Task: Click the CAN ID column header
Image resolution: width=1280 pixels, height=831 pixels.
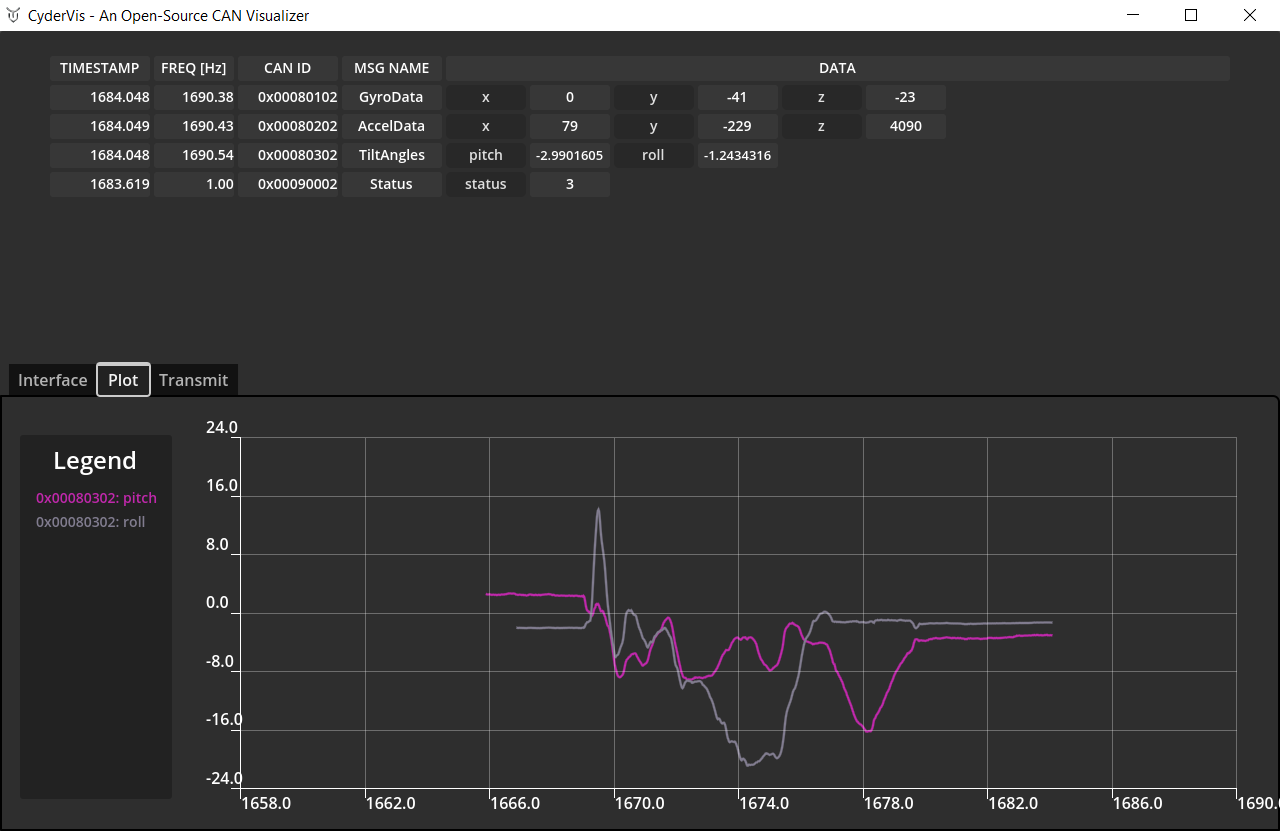Action: click(x=287, y=68)
